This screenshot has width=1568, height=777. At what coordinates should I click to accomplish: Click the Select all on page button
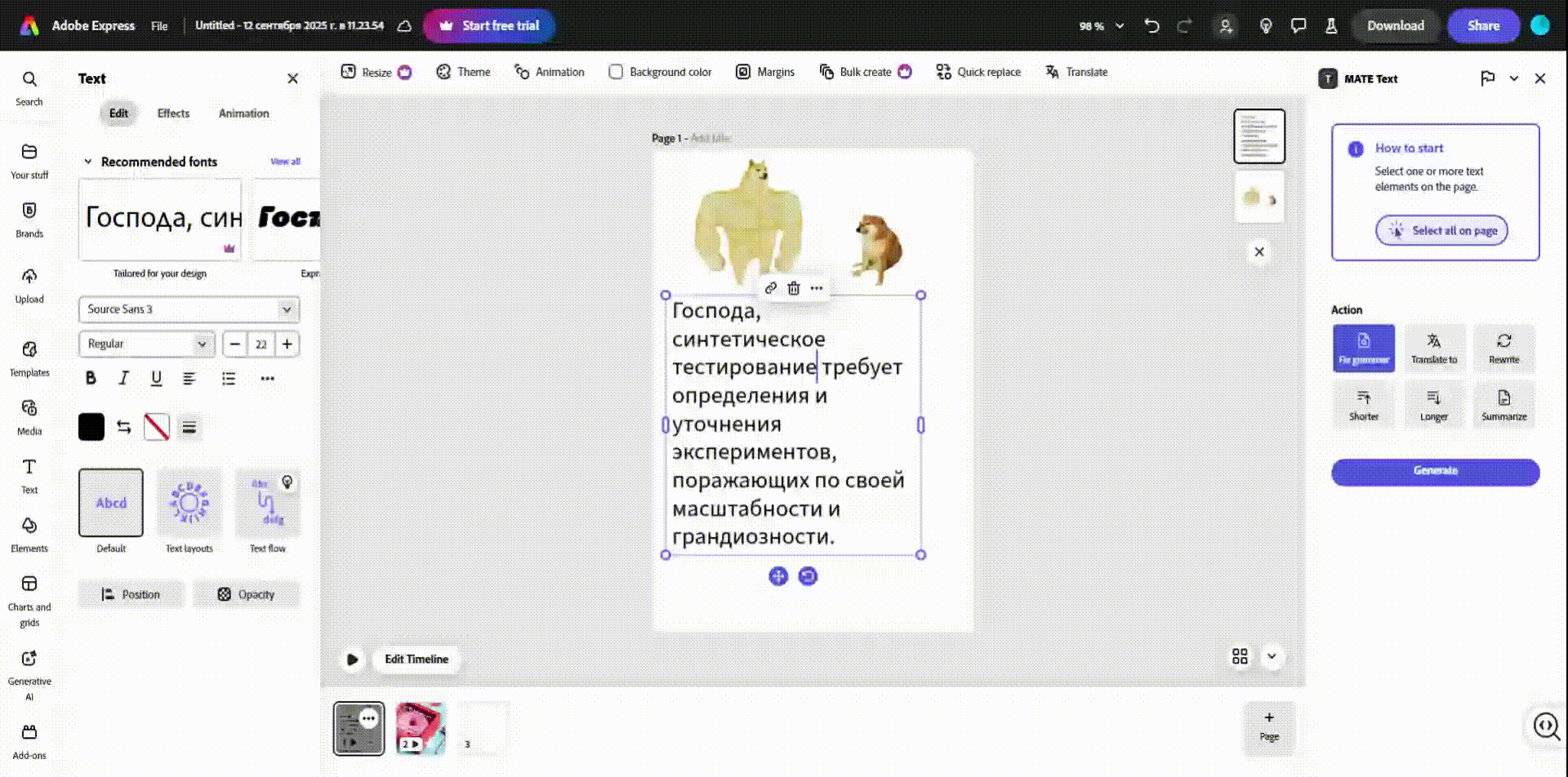(1441, 231)
